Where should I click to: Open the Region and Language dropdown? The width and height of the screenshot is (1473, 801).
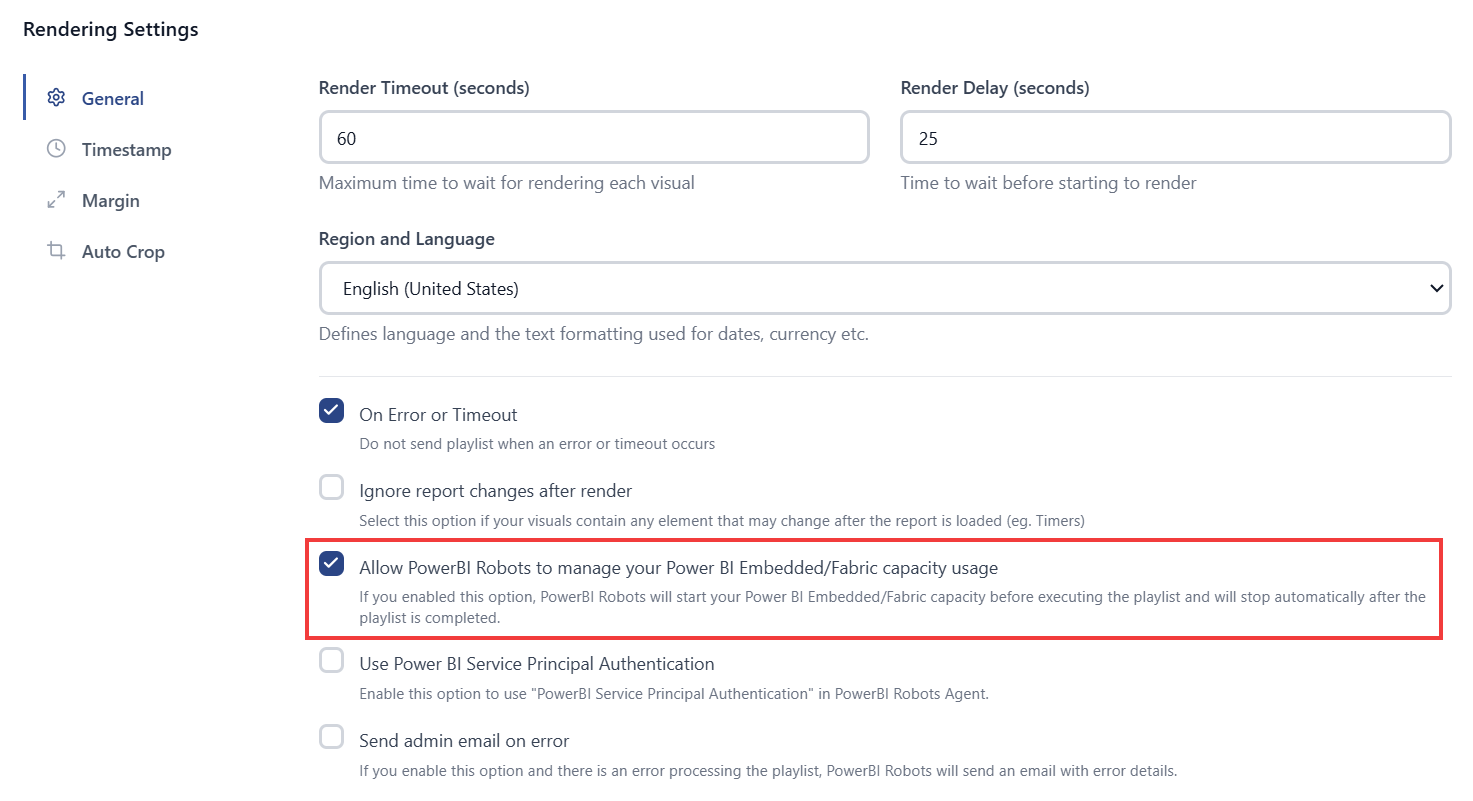[885, 288]
